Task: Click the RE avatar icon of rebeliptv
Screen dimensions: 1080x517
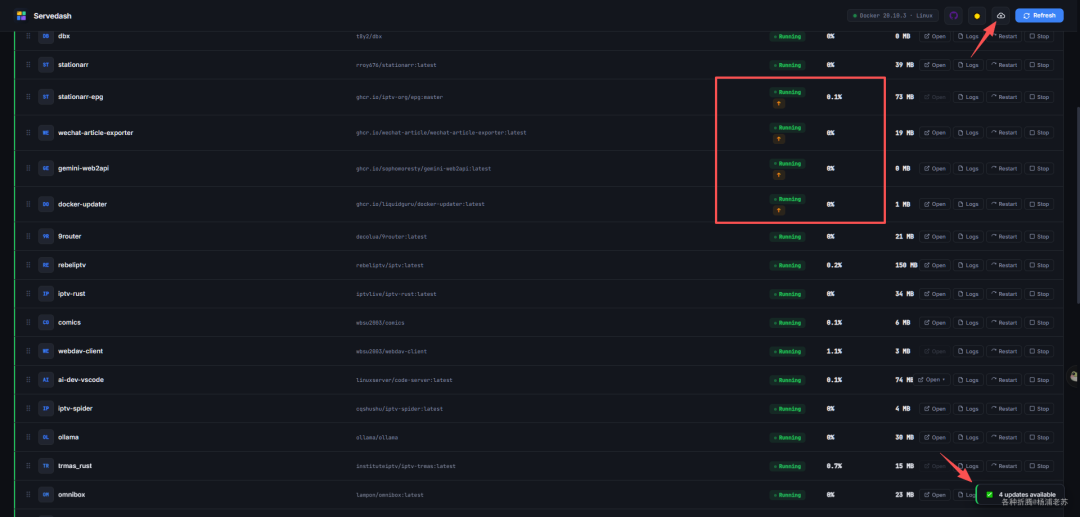Action: [x=46, y=265]
